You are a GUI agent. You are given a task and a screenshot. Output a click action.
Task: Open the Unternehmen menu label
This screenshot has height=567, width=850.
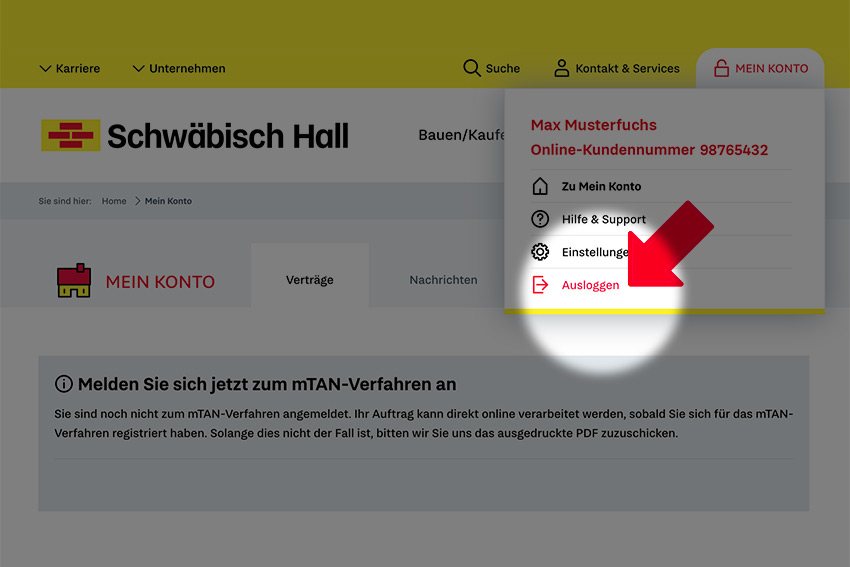(x=187, y=69)
